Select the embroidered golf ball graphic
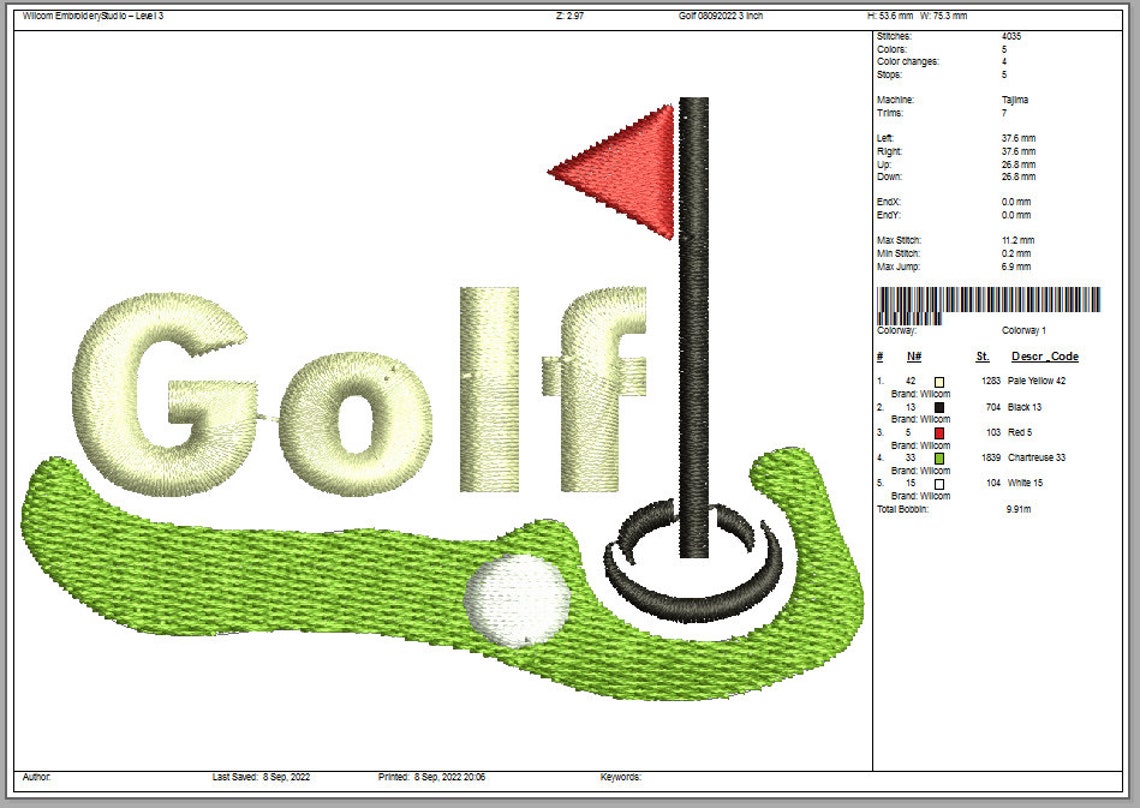The image size is (1140, 808). tap(515, 600)
